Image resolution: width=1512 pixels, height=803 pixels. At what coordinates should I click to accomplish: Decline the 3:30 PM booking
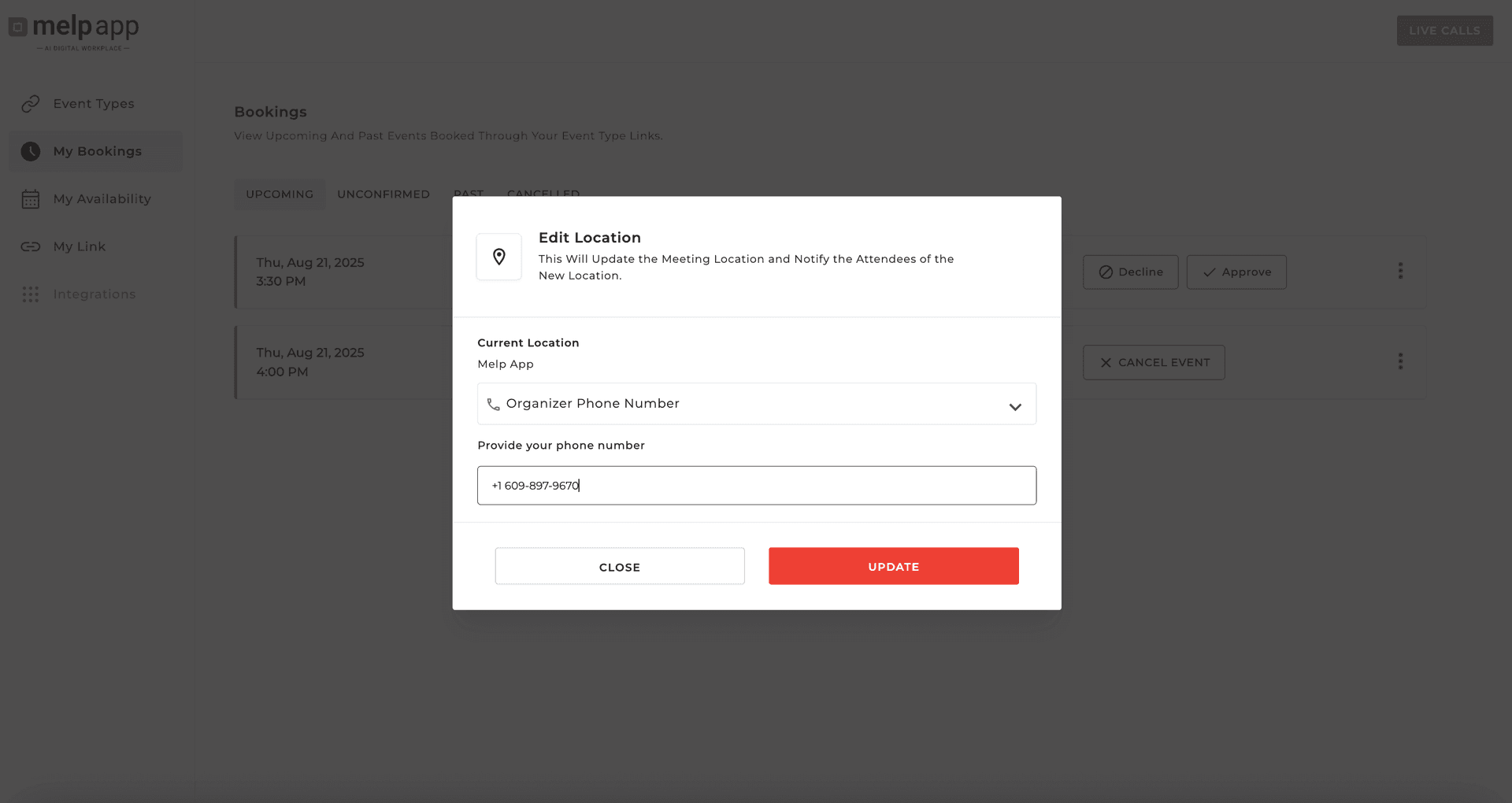pyautogui.click(x=1130, y=272)
